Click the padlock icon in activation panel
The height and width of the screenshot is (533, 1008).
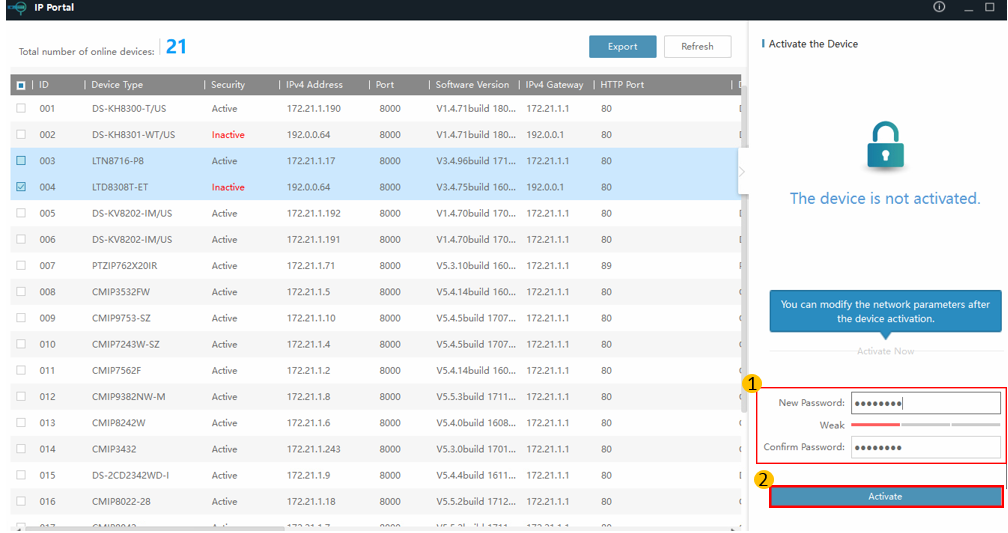884,145
